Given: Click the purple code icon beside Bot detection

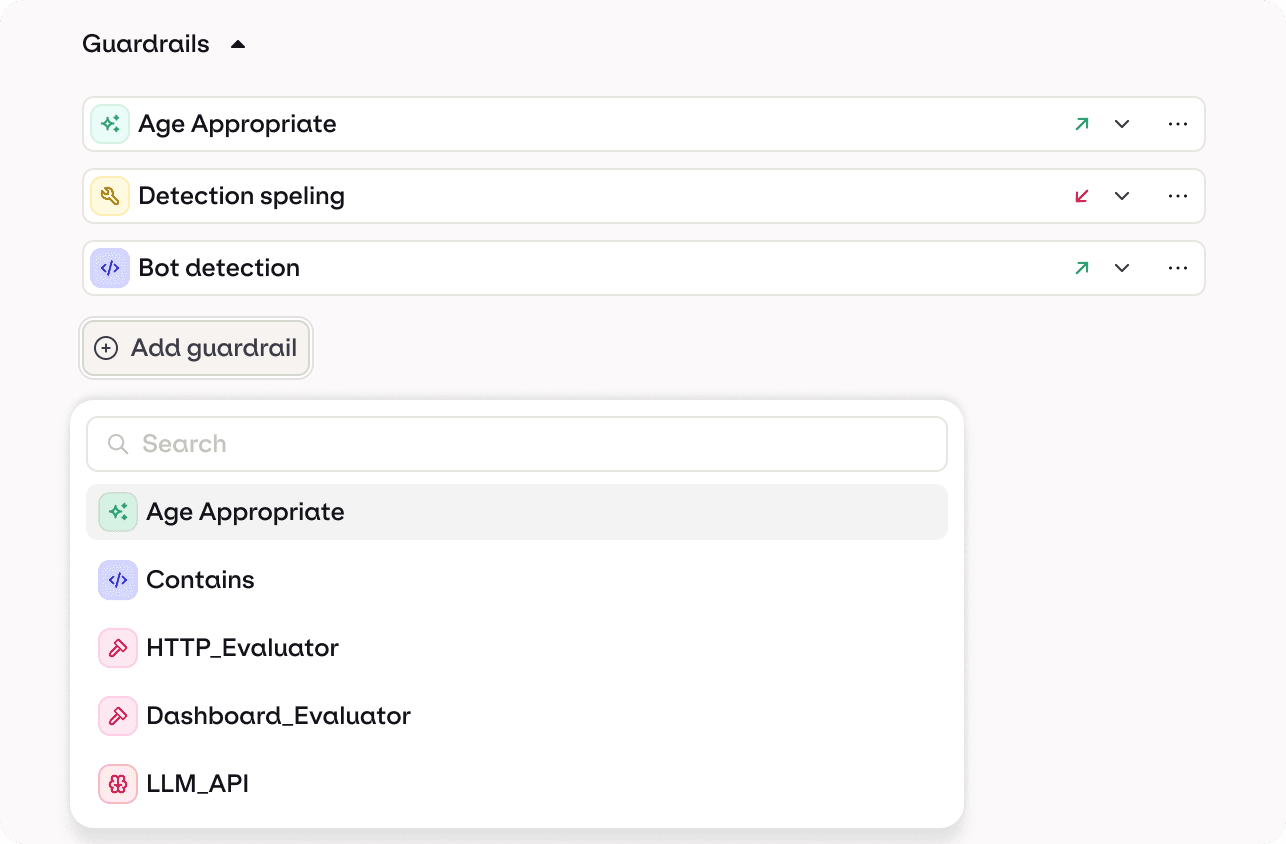Looking at the screenshot, I should [110, 268].
